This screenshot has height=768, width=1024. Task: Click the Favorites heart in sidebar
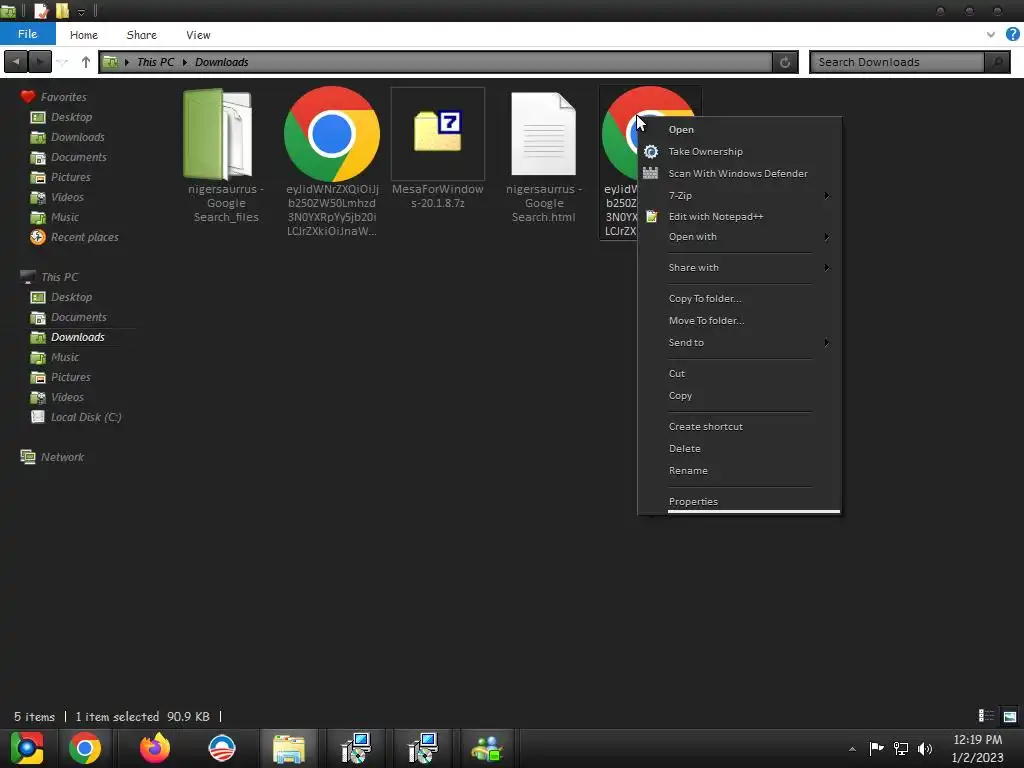[x=27, y=97]
